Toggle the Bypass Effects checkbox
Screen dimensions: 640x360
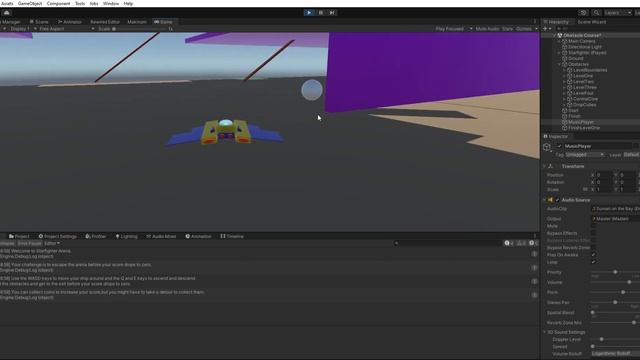tap(593, 233)
